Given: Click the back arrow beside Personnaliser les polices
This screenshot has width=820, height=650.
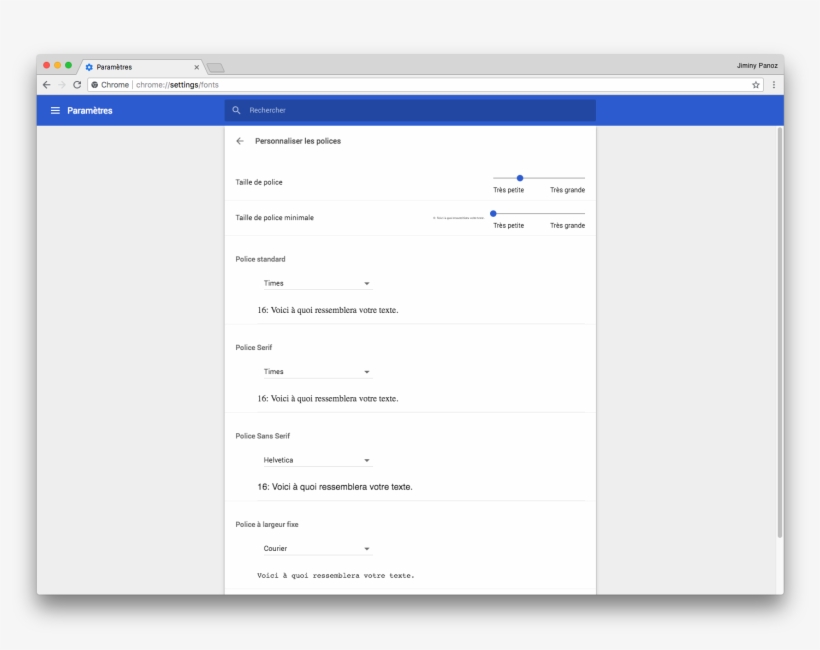Looking at the screenshot, I should pos(240,141).
